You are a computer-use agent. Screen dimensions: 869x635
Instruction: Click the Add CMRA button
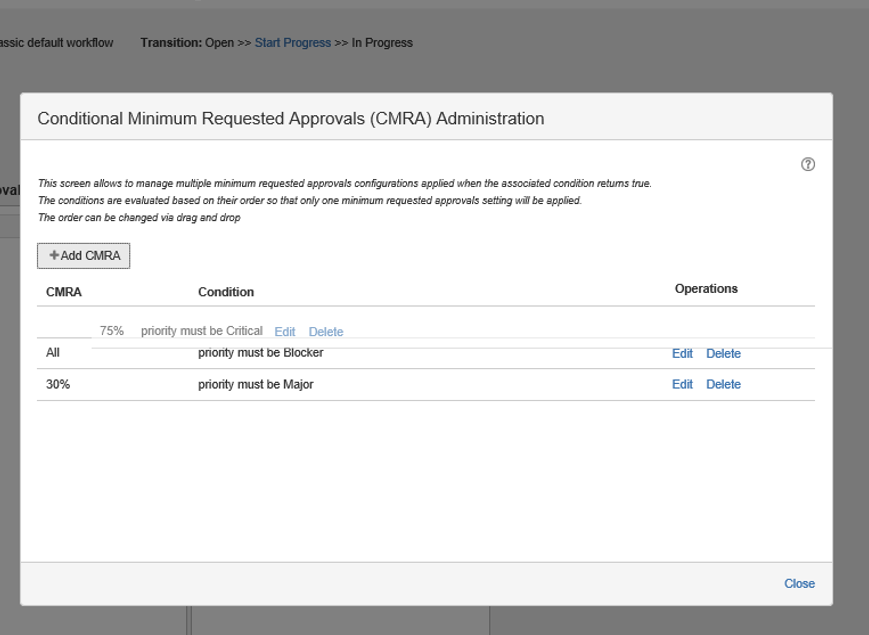(x=84, y=256)
